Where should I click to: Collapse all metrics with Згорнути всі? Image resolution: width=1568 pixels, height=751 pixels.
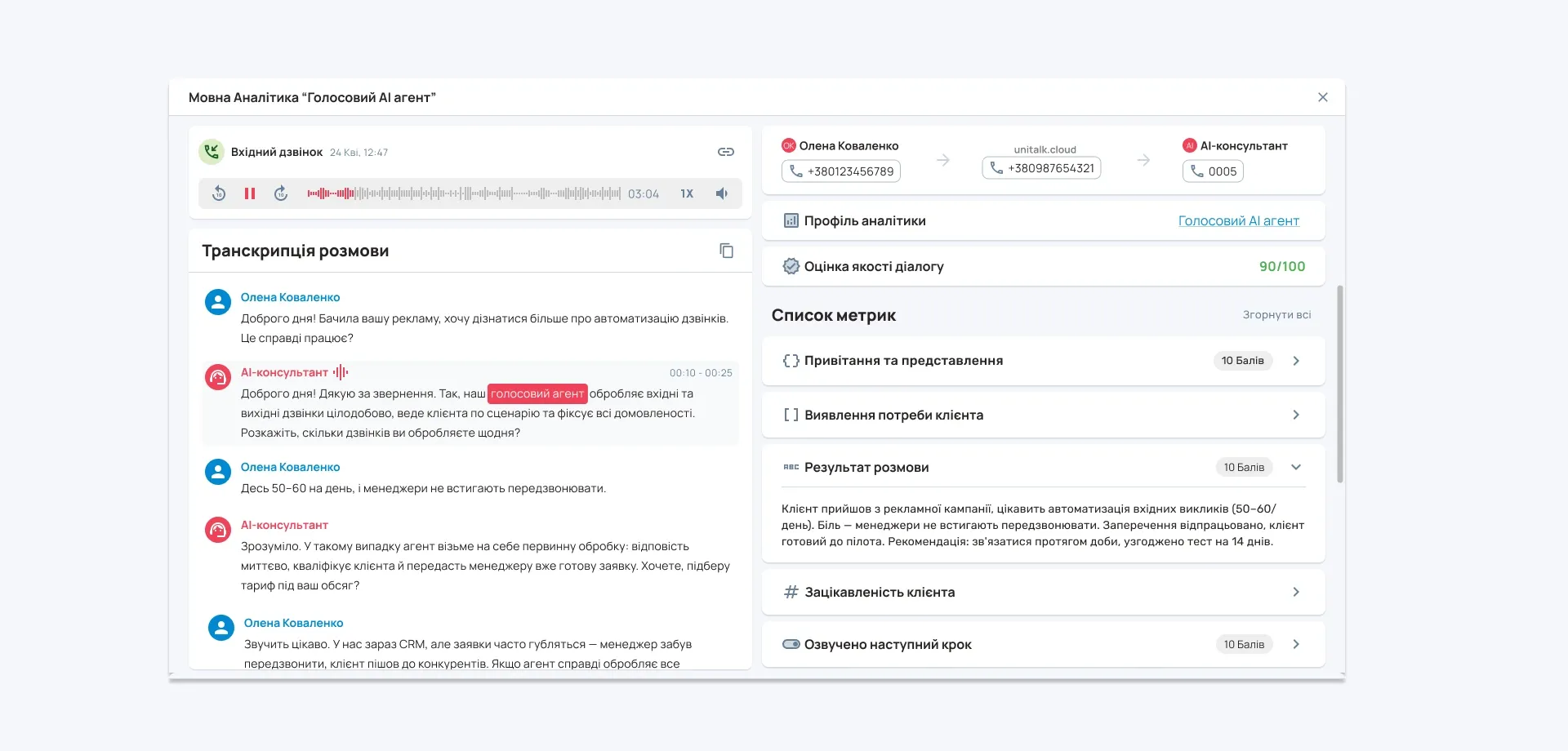click(1276, 315)
